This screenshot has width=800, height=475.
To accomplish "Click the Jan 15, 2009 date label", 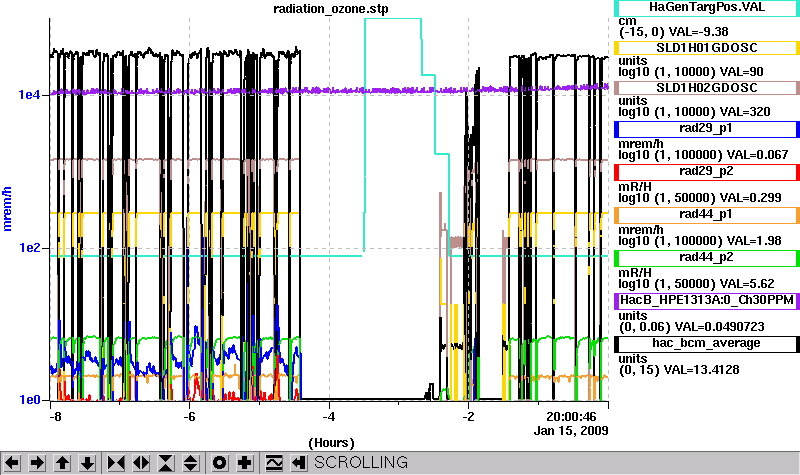I will point(571,431).
